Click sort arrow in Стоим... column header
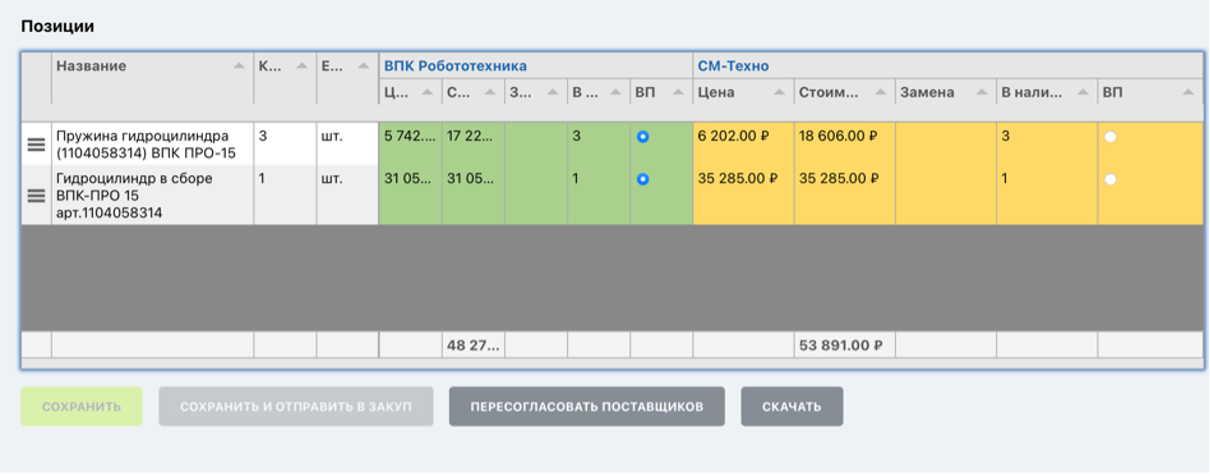 pos(879,93)
